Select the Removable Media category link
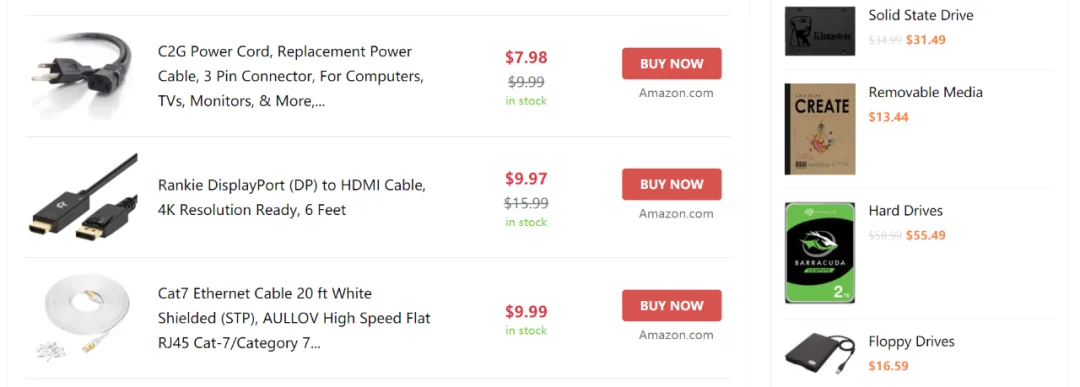 (925, 92)
